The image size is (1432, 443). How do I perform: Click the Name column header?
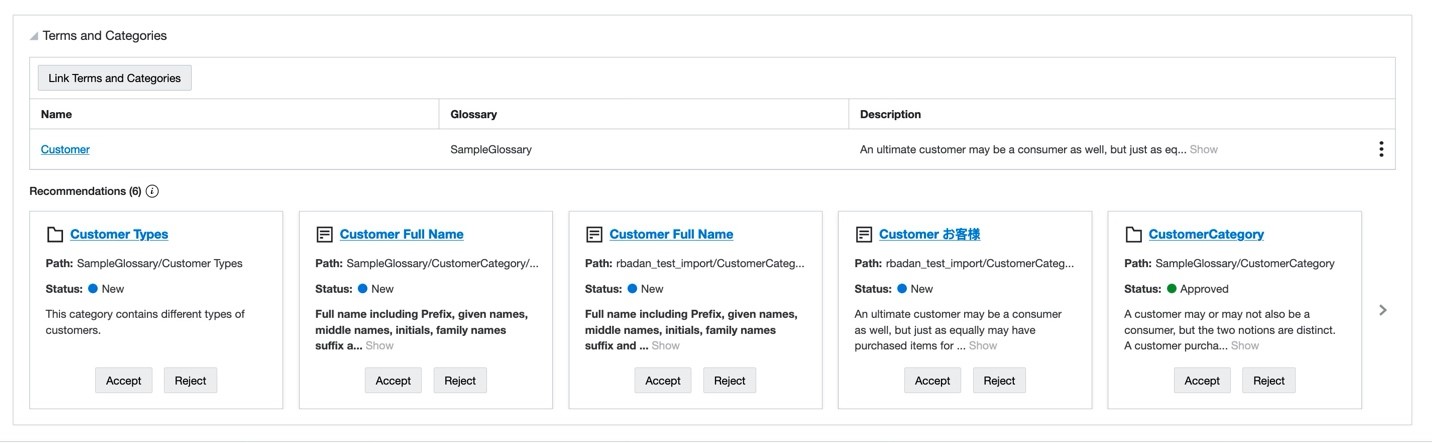pos(56,114)
